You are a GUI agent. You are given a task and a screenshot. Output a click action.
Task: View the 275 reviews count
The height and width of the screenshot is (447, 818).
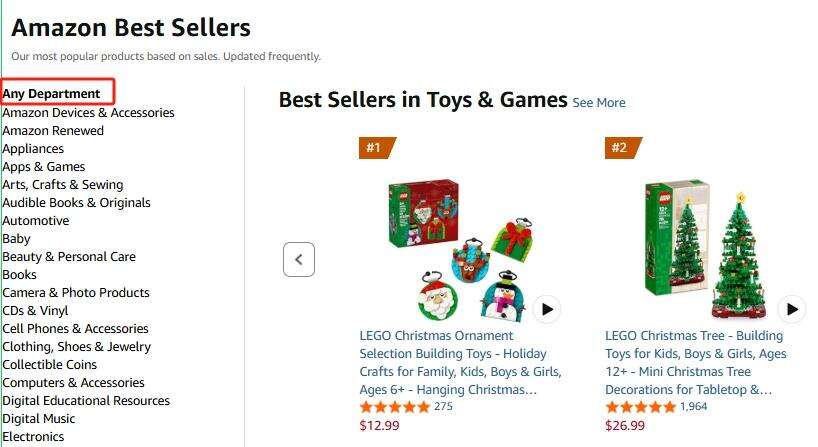pyautogui.click(x=443, y=407)
